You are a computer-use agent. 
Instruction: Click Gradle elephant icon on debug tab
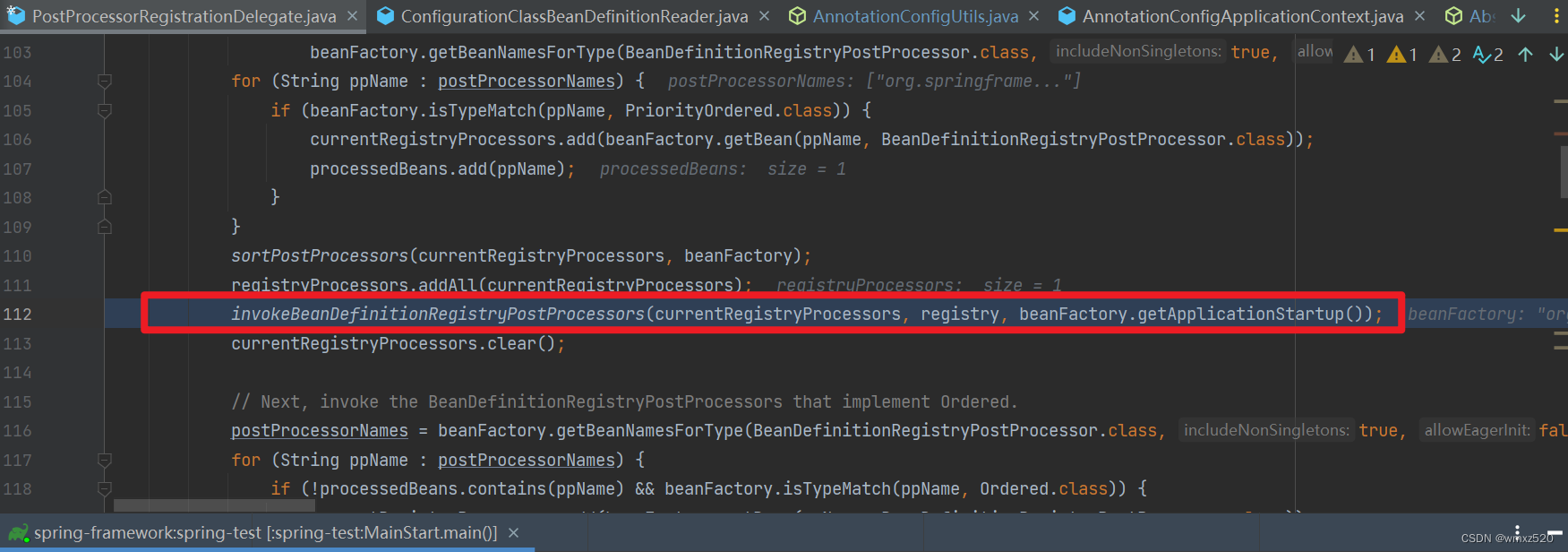(x=18, y=533)
